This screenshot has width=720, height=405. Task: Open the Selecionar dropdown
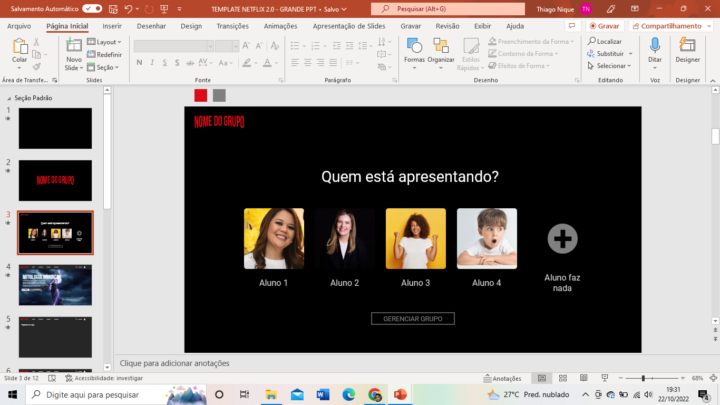click(x=613, y=66)
